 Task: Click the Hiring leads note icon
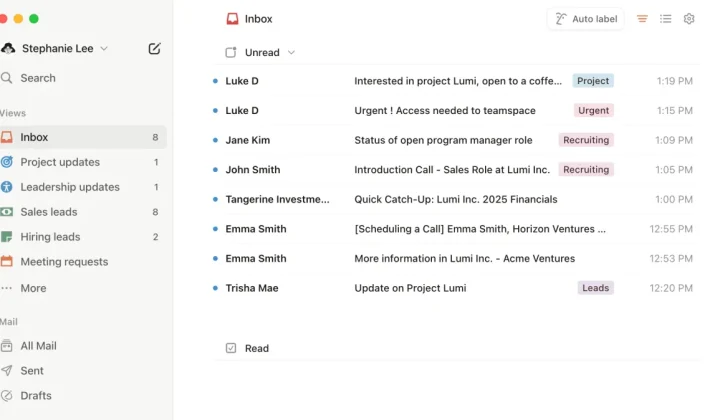pyautogui.click(x=6, y=236)
